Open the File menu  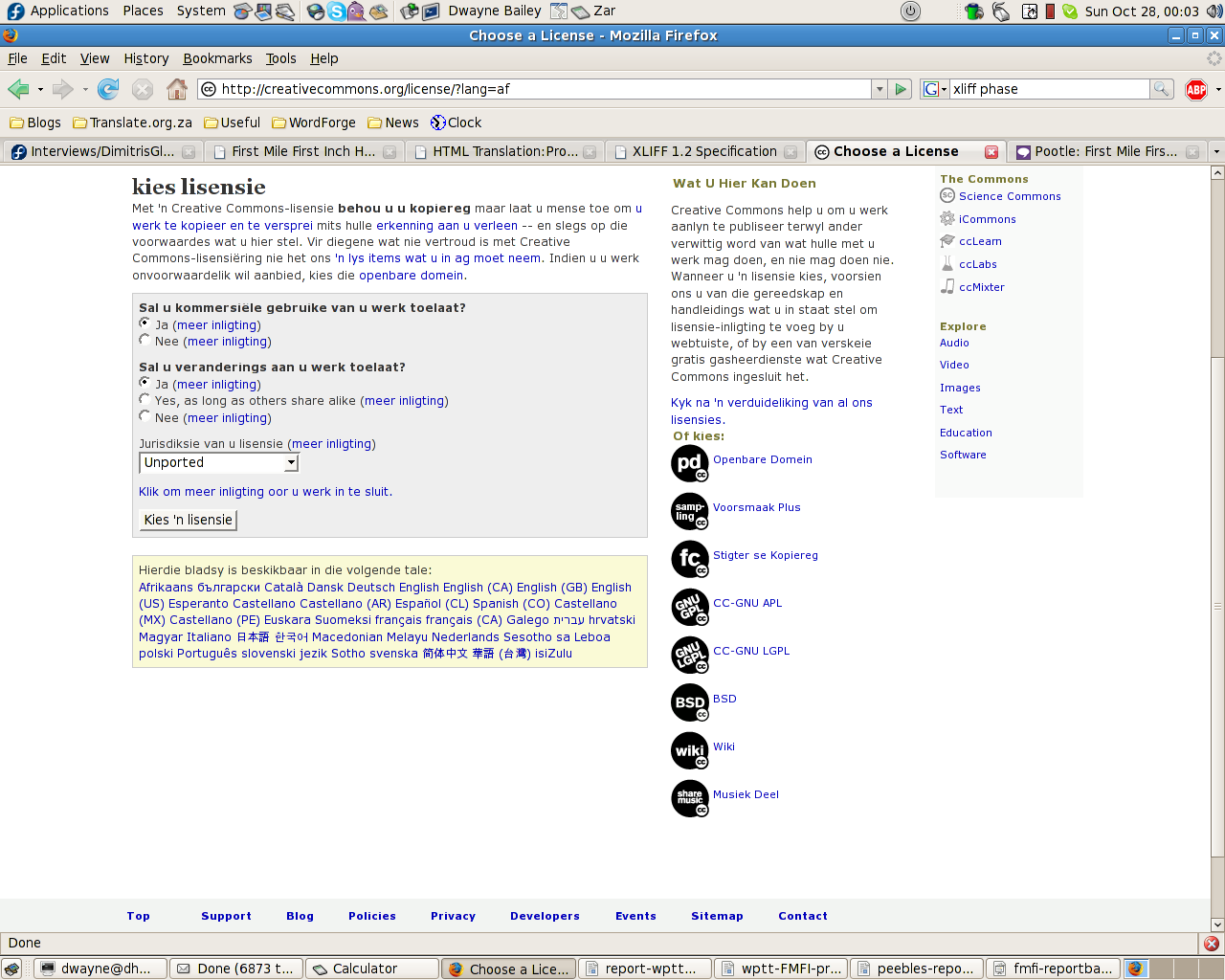click(x=18, y=58)
